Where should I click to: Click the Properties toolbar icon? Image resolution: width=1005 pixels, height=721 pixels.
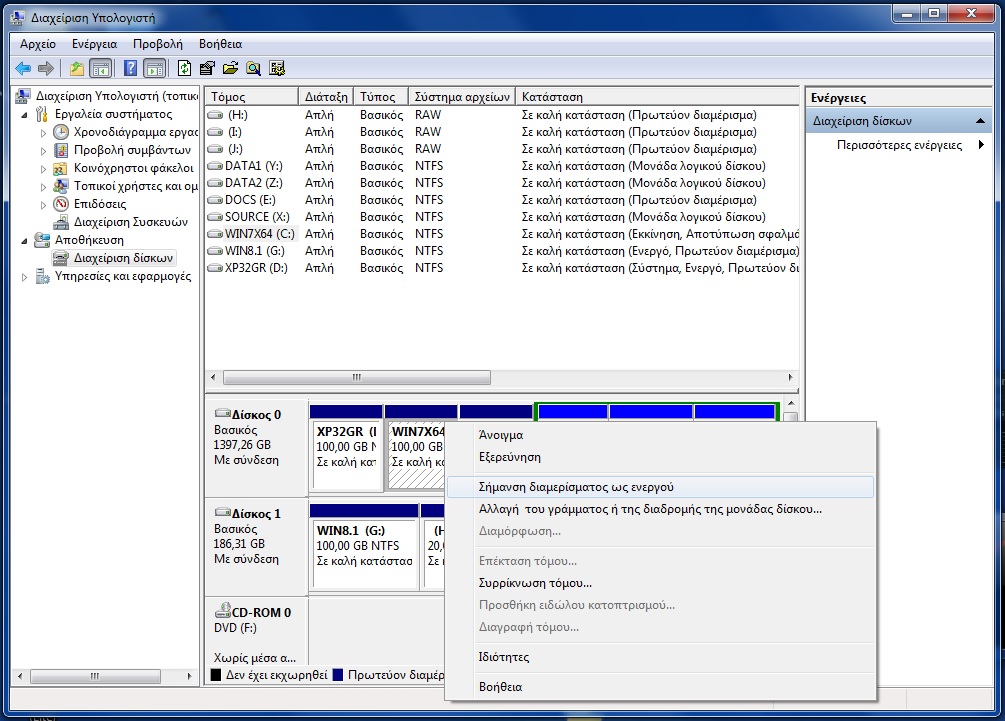207,68
